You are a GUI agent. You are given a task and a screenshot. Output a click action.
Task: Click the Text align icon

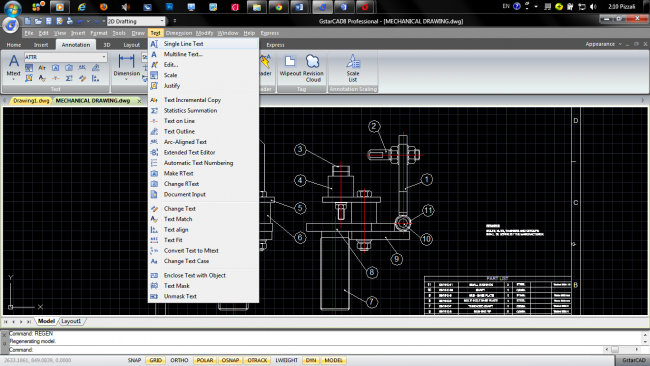pos(154,230)
